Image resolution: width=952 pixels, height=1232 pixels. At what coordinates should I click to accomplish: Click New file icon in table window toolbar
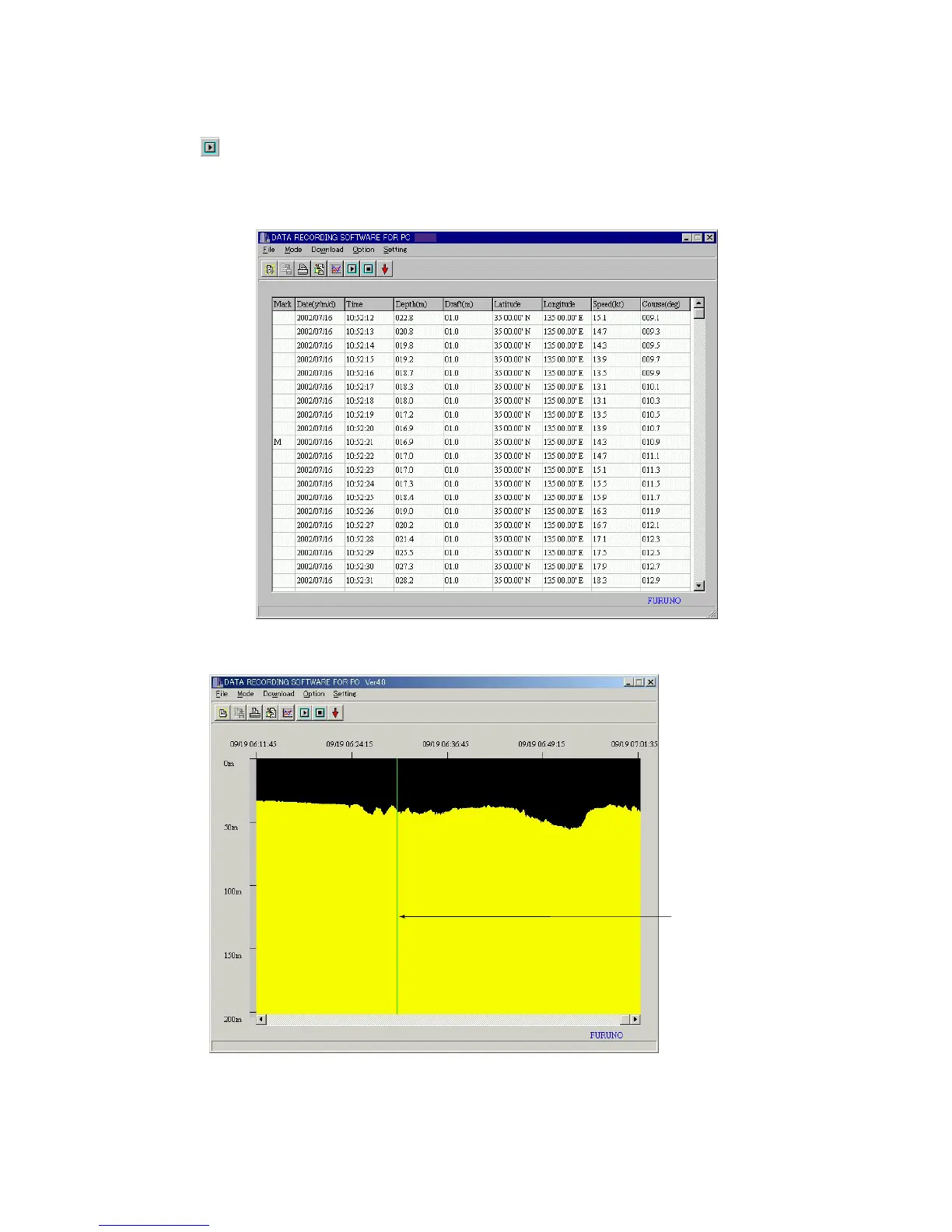(270, 269)
